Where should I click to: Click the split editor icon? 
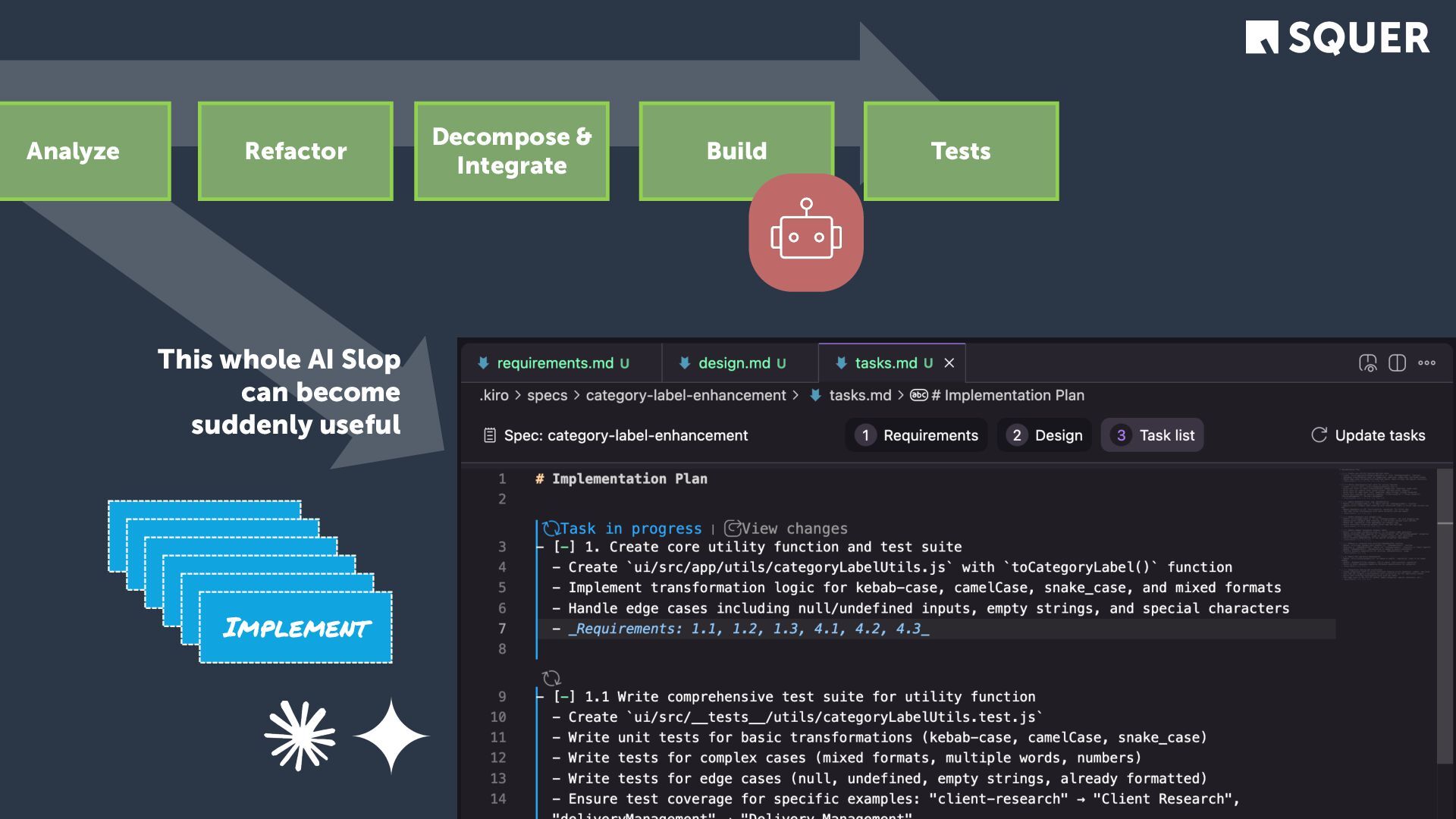1397,363
